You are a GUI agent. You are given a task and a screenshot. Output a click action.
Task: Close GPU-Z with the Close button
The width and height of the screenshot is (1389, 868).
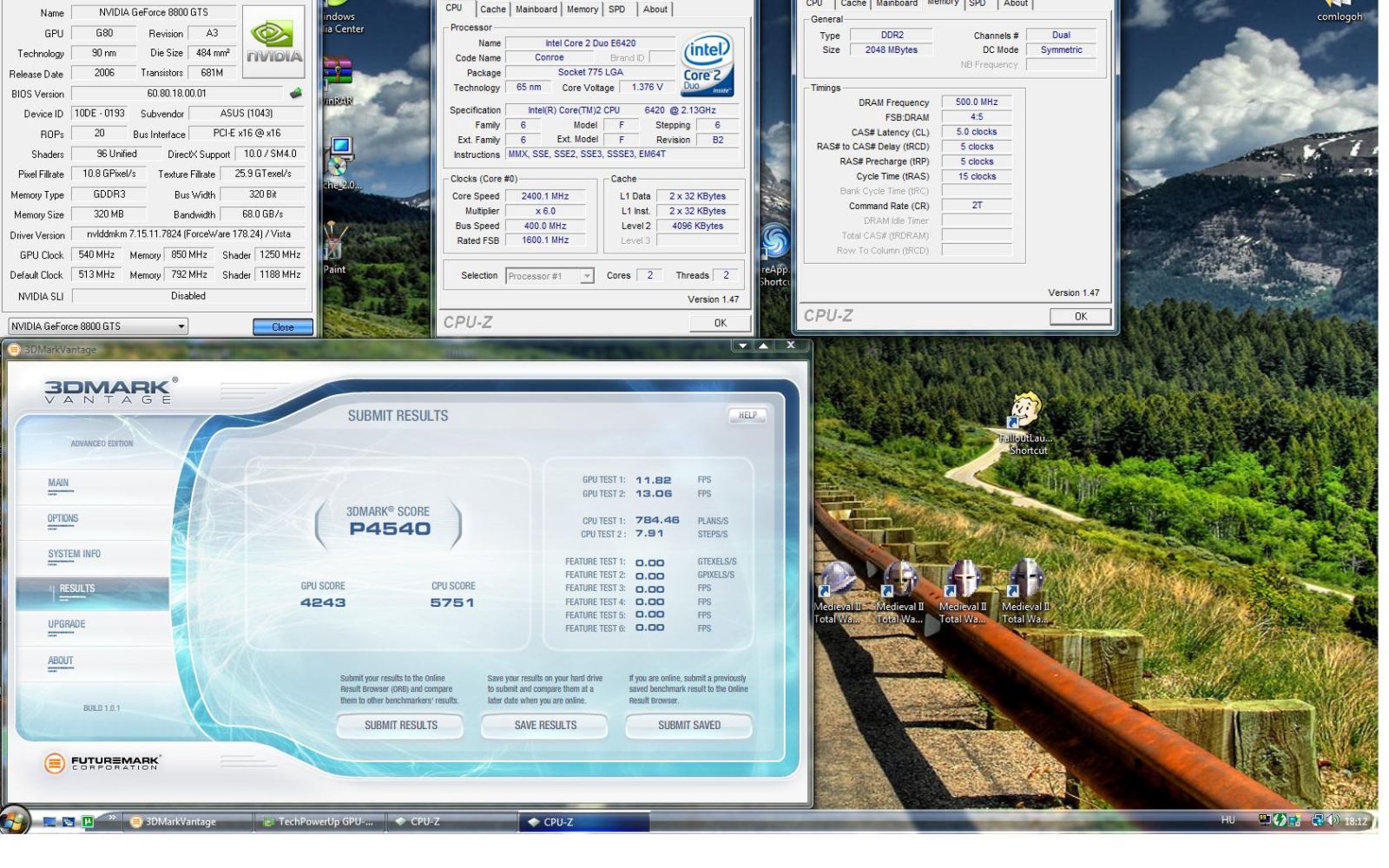283,327
